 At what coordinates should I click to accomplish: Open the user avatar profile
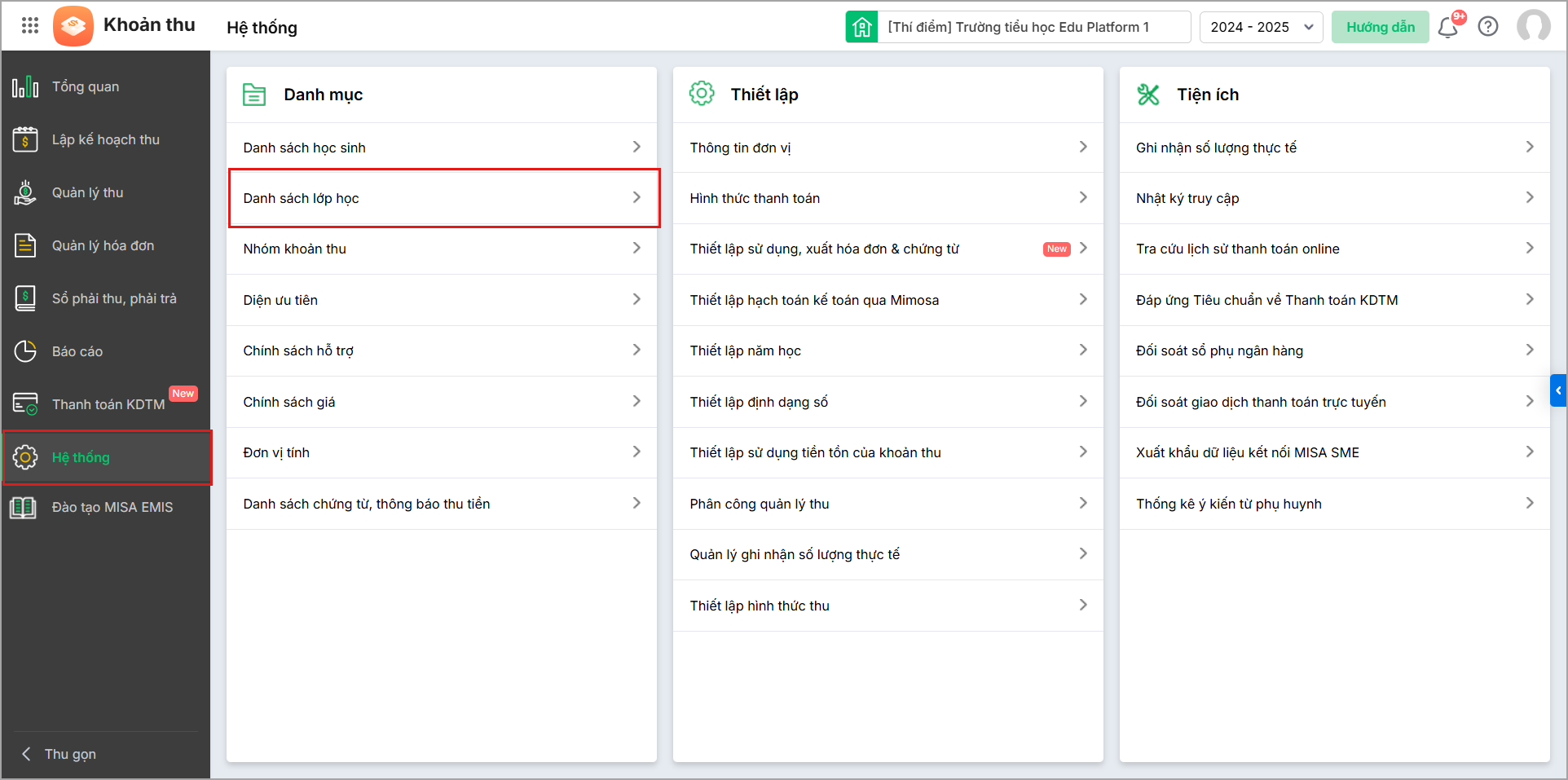coord(1533,26)
